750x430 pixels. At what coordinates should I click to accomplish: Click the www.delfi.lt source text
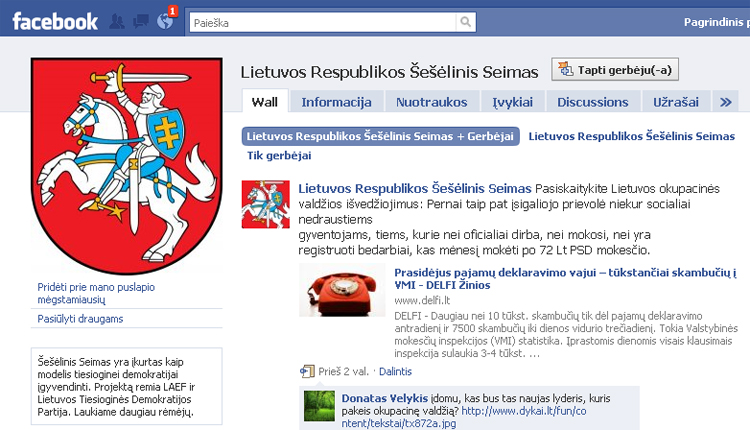click(422, 300)
